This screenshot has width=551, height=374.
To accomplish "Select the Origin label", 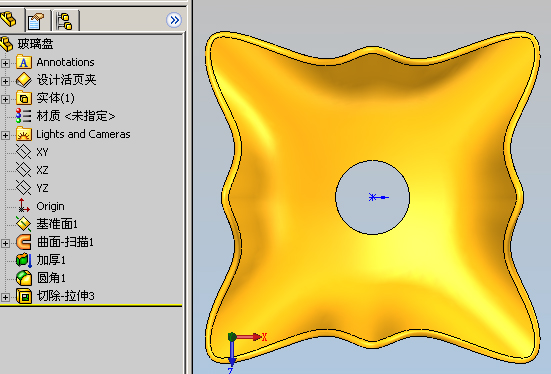I will click(50, 206).
